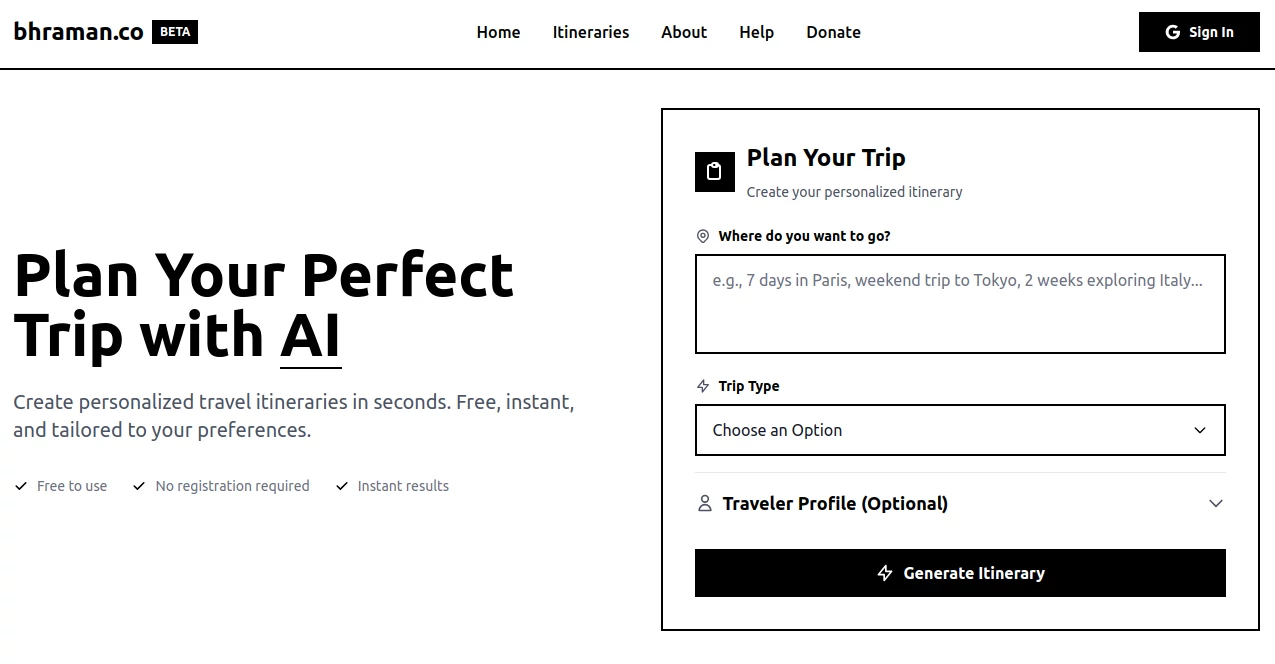Focus the Where do you want to go field
Viewport: 1275px width, 664px height.
(960, 304)
